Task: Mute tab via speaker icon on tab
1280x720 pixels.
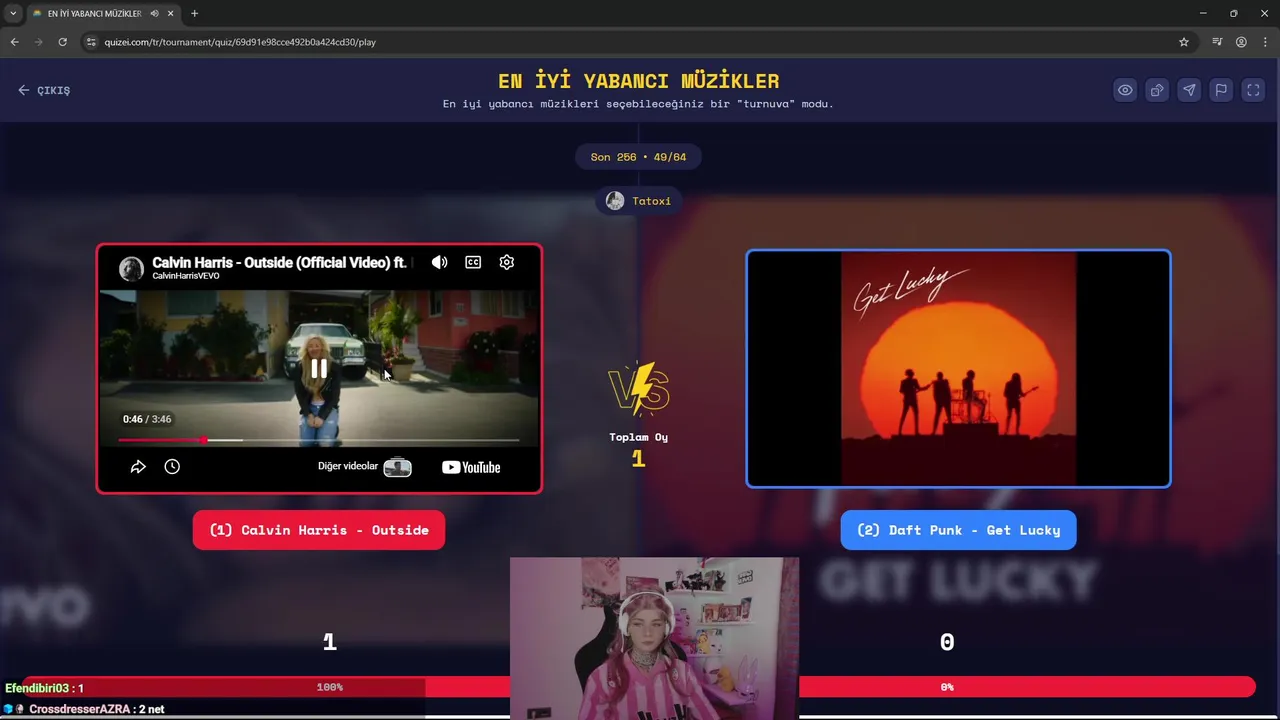Action: click(154, 14)
